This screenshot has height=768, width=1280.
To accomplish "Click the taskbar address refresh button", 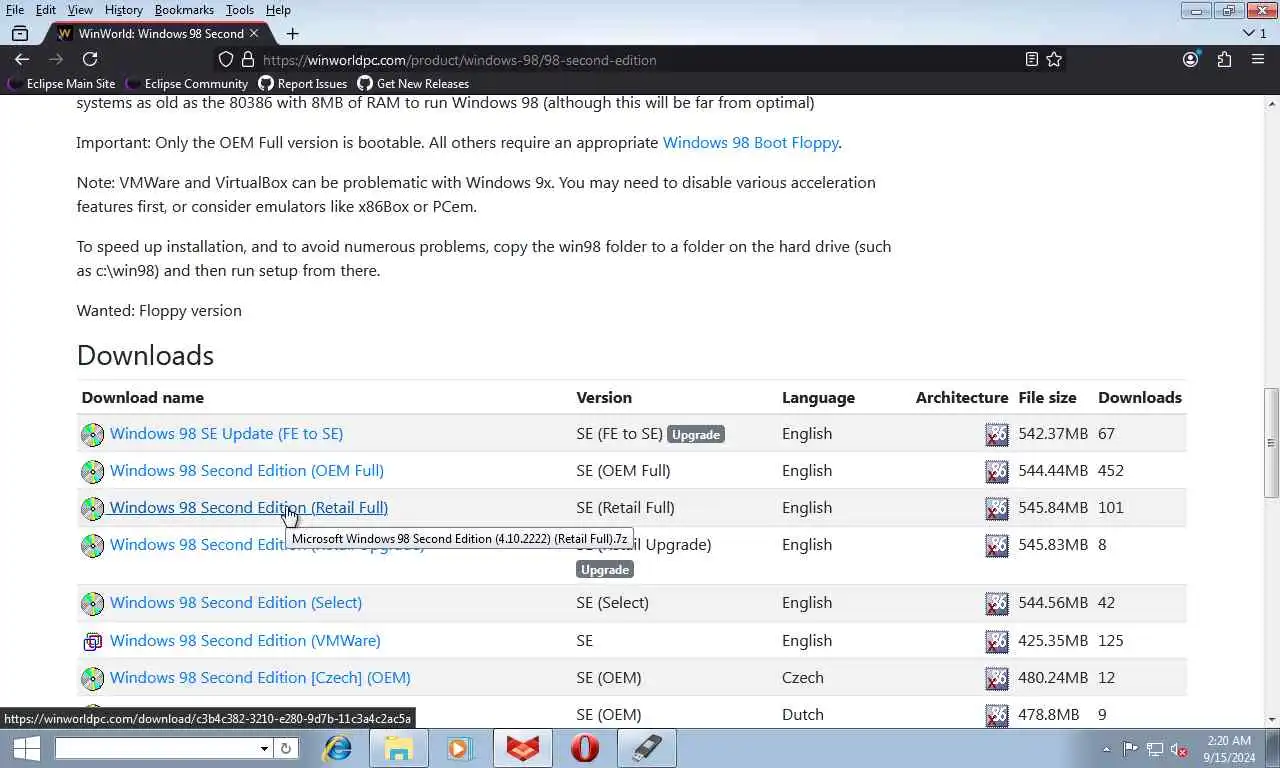I will pyautogui.click(x=285, y=748).
